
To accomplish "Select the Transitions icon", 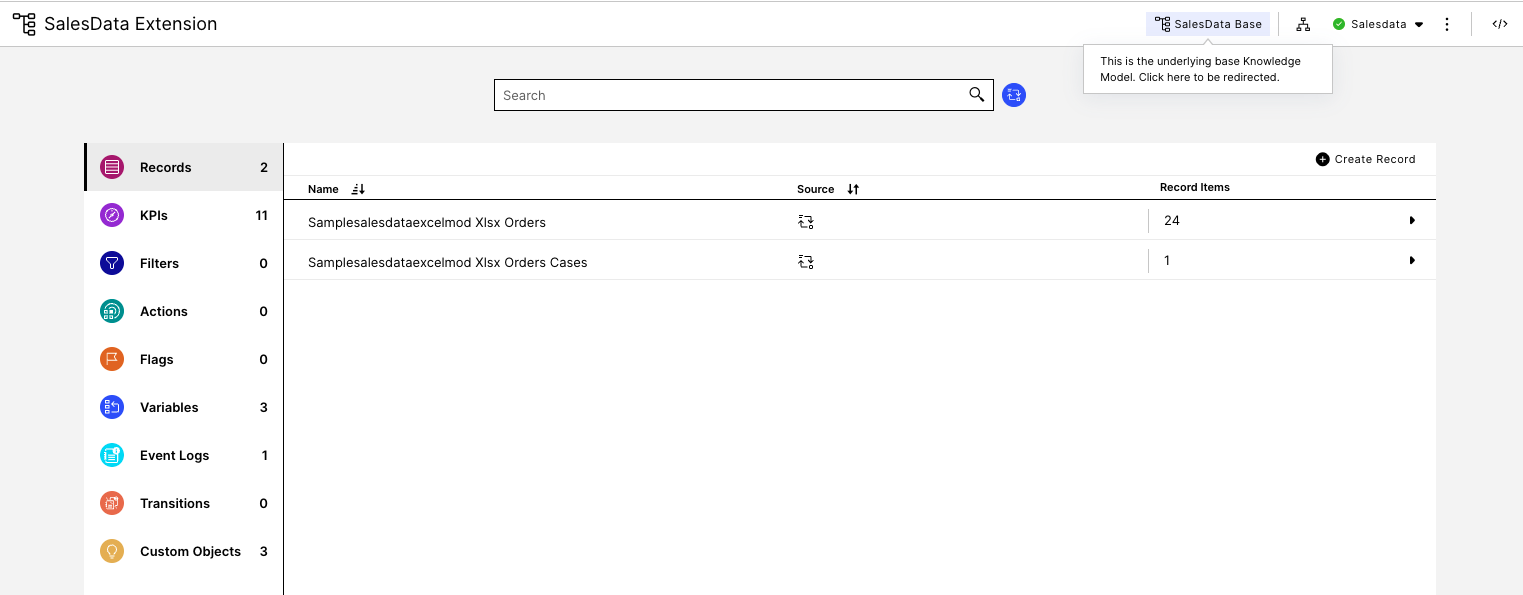I will [x=112, y=503].
